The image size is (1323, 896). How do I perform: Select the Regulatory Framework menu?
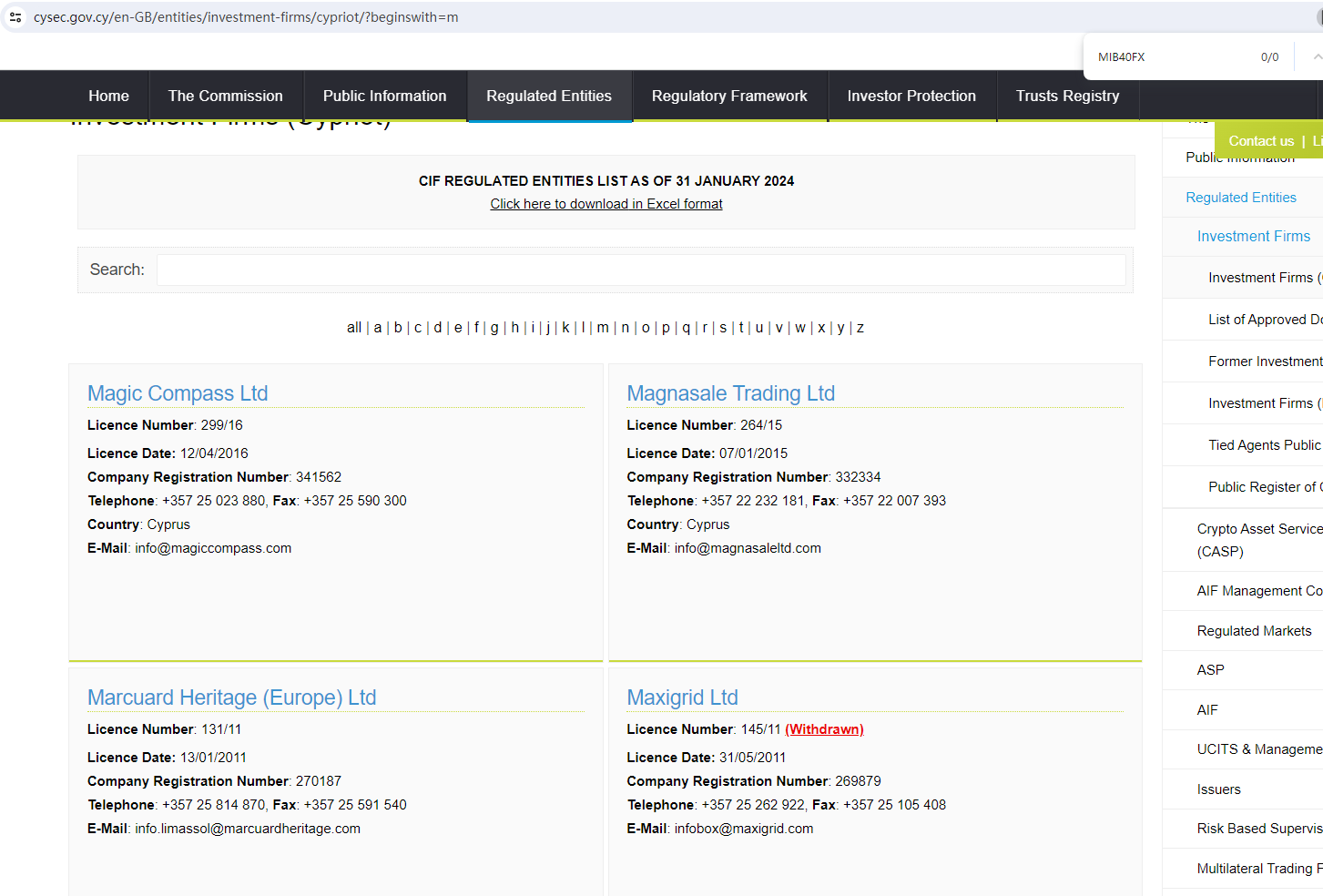click(728, 96)
